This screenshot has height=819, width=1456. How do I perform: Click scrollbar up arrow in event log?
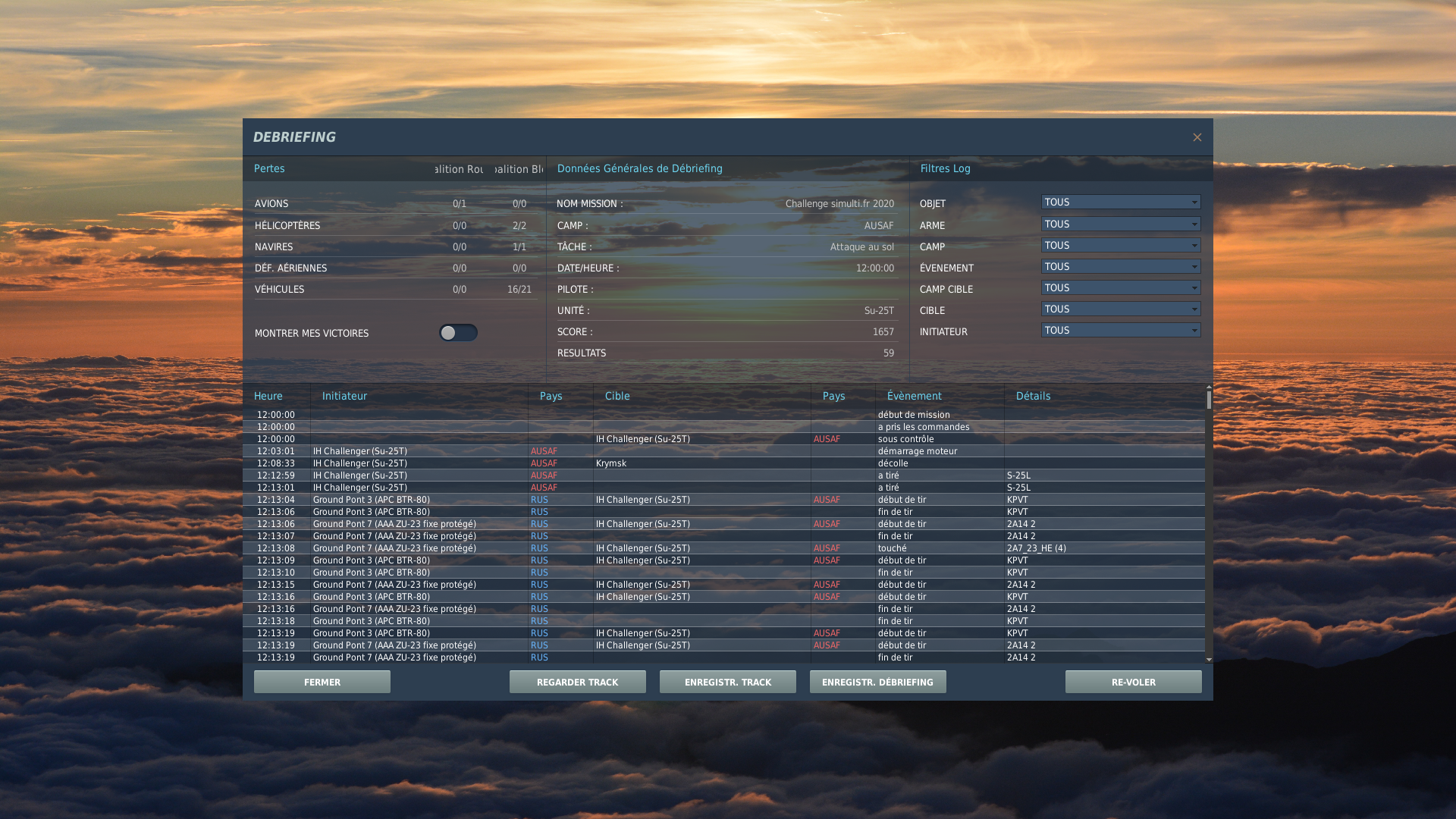pyautogui.click(x=1209, y=388)
